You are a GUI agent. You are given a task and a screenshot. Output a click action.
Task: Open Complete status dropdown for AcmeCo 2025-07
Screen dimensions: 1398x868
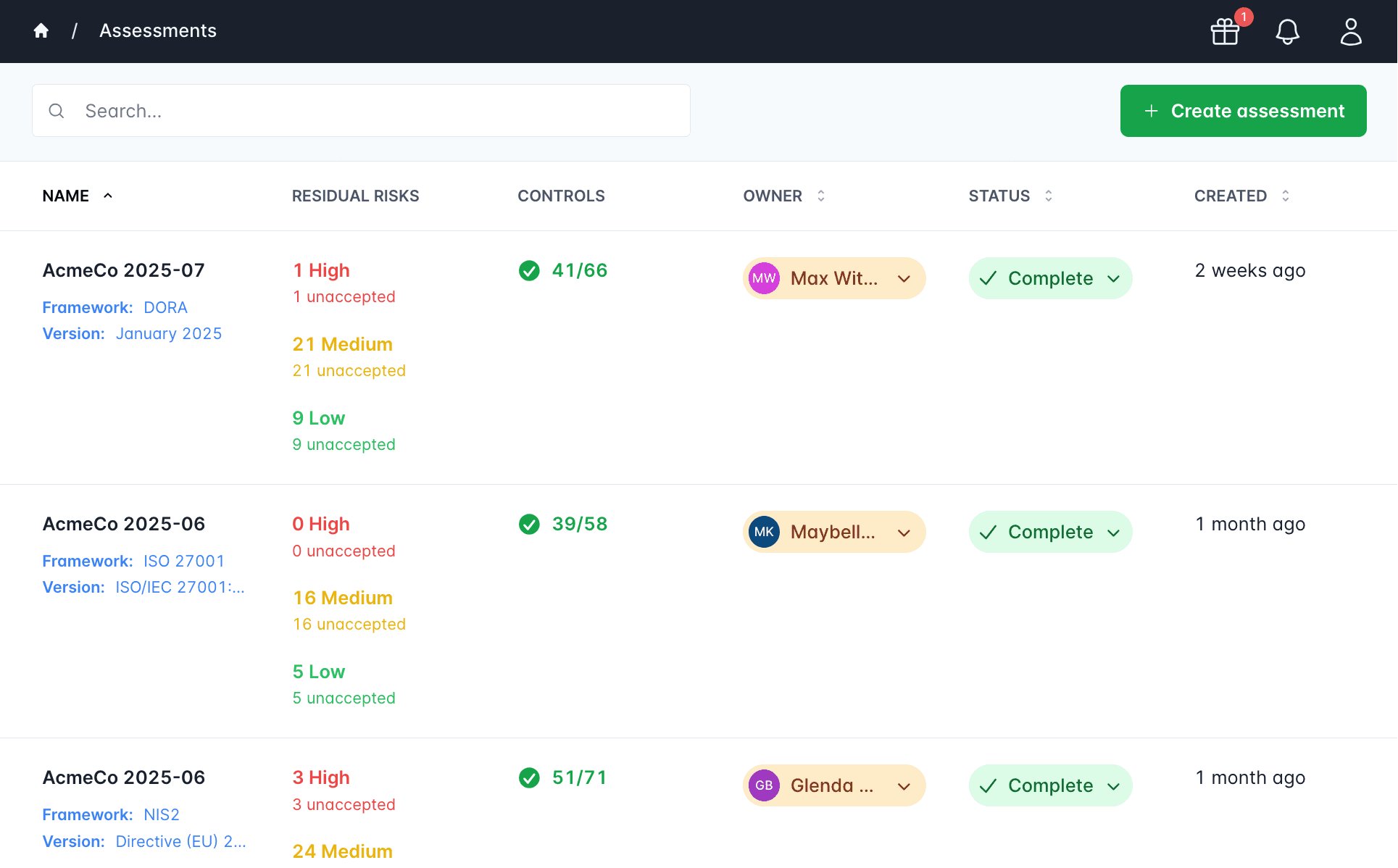[x=1114, y=279]
